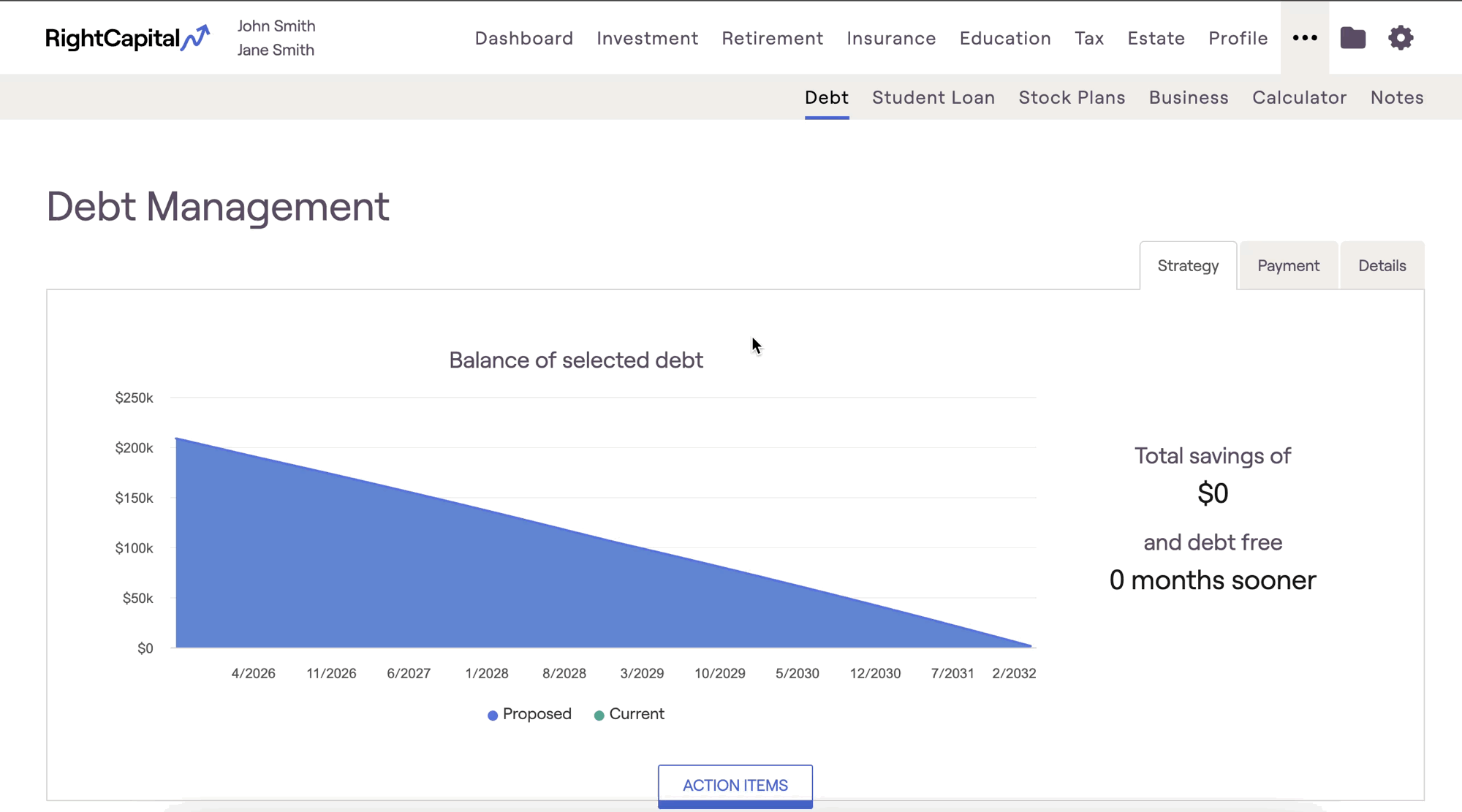Select the Strategy tab
Viewport: 1462px width, 812px height.
point(1188,266)
